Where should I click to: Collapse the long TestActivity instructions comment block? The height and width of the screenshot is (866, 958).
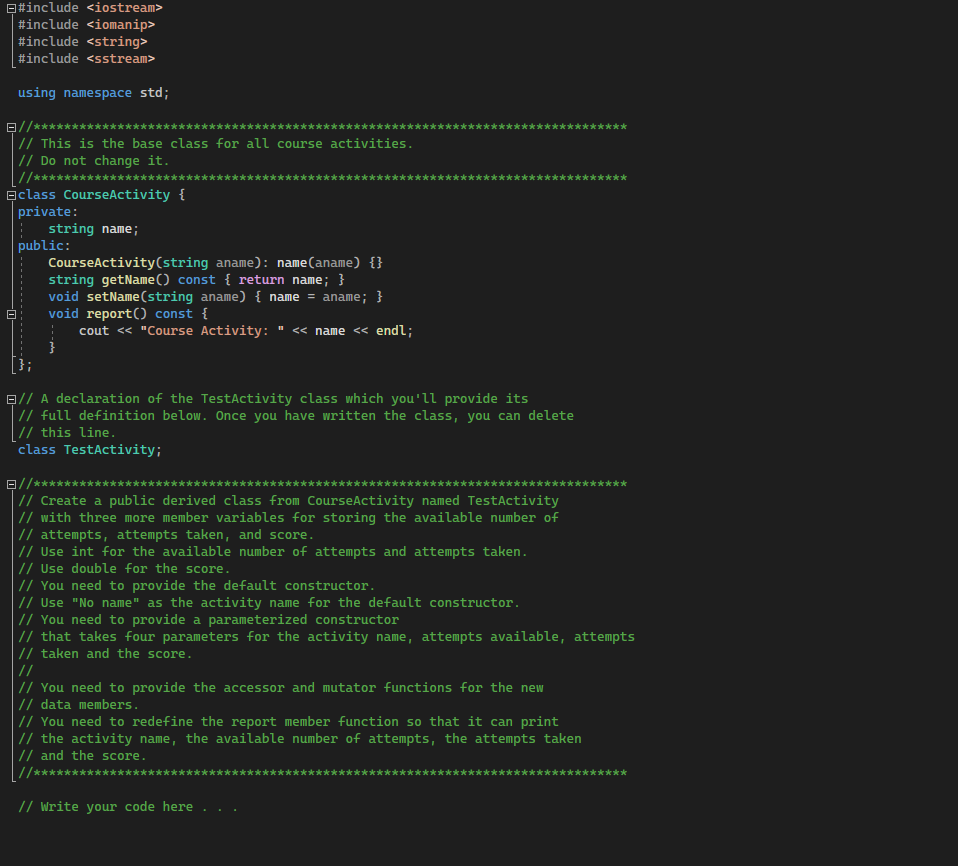tap(9, 483)
